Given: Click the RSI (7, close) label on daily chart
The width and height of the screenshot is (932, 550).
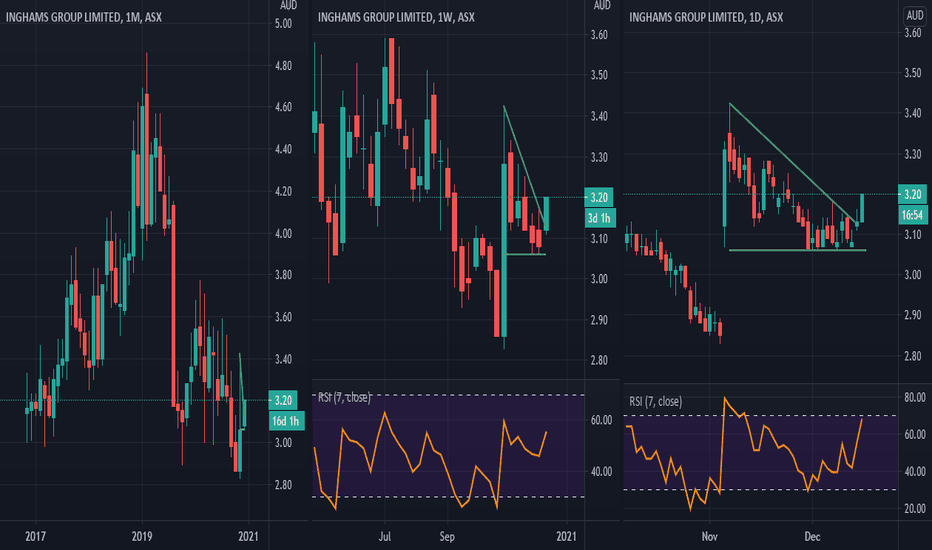Looking at the screenshot, I should click(x=656, y=402).
